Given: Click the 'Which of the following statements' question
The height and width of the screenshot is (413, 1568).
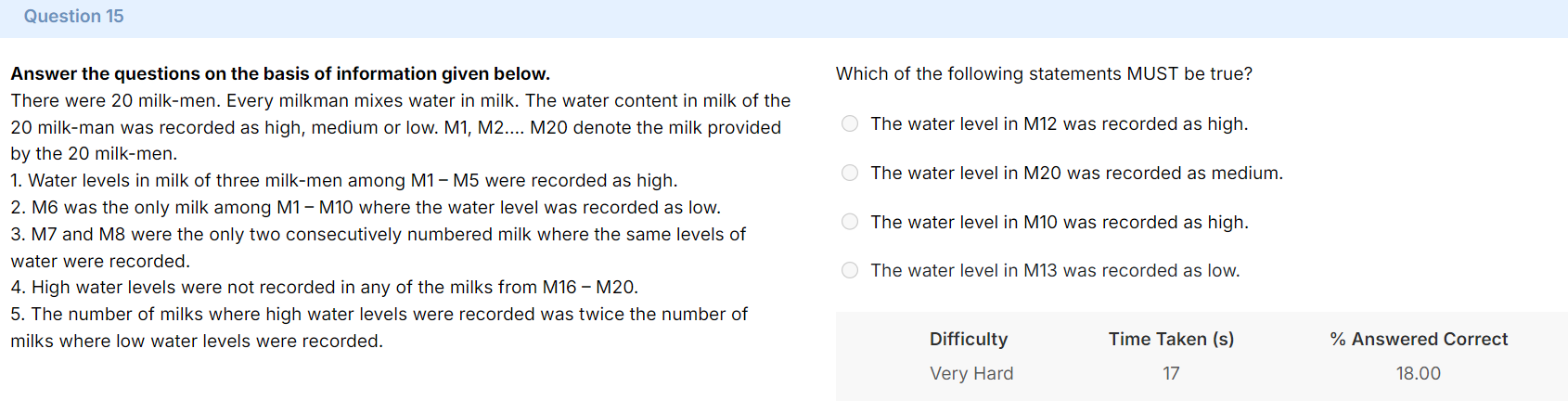Looking at the screenshot, I should point(1044,73).
